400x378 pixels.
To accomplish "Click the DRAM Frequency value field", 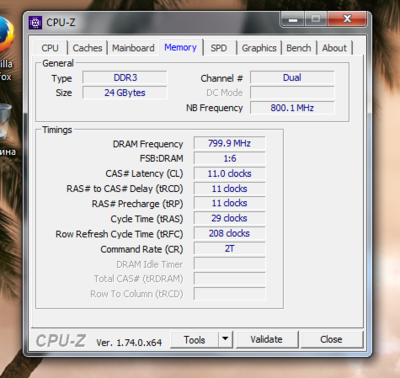I will (x=229, y=143).
